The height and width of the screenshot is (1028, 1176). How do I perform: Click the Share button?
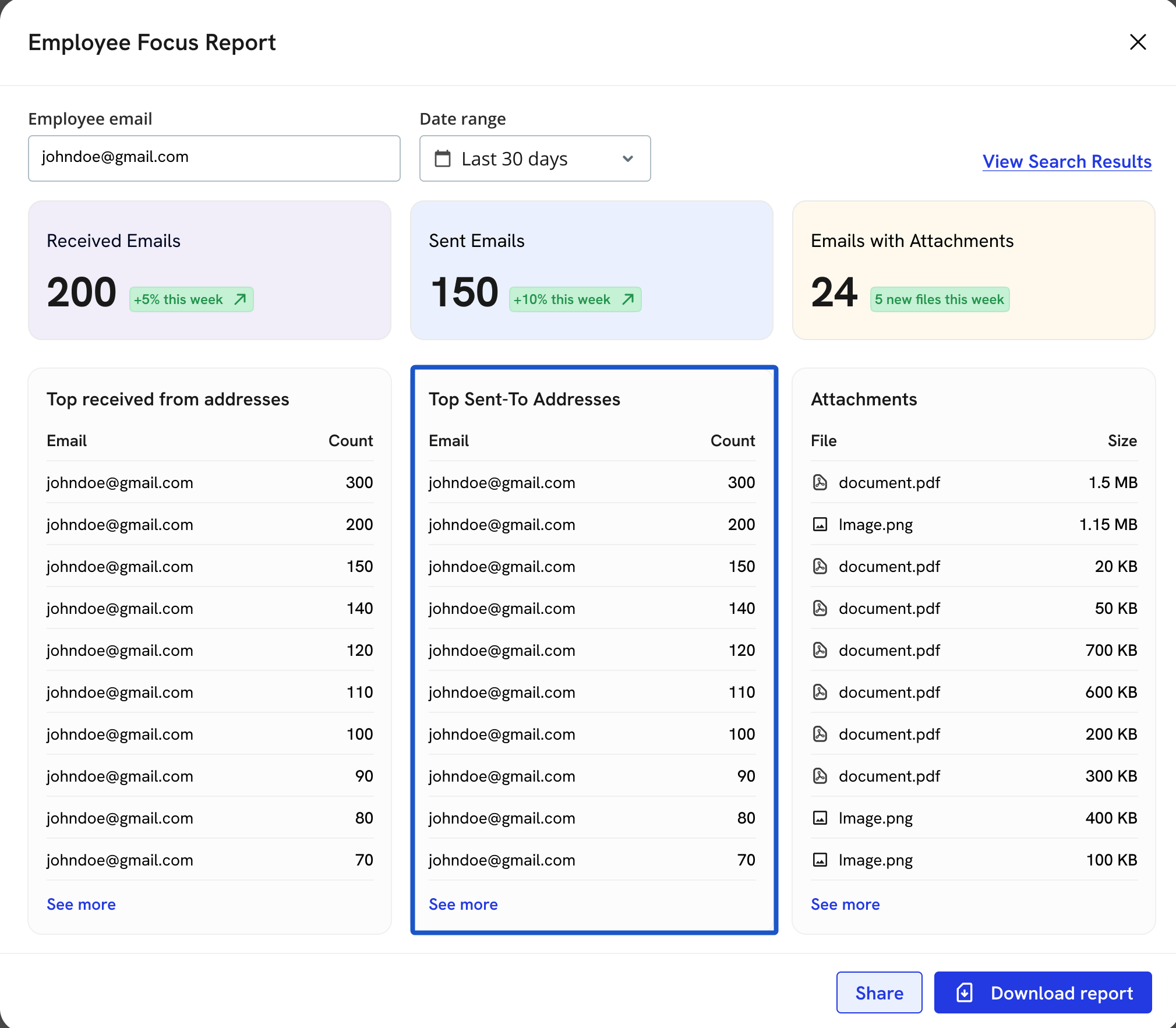click(879, 992)
